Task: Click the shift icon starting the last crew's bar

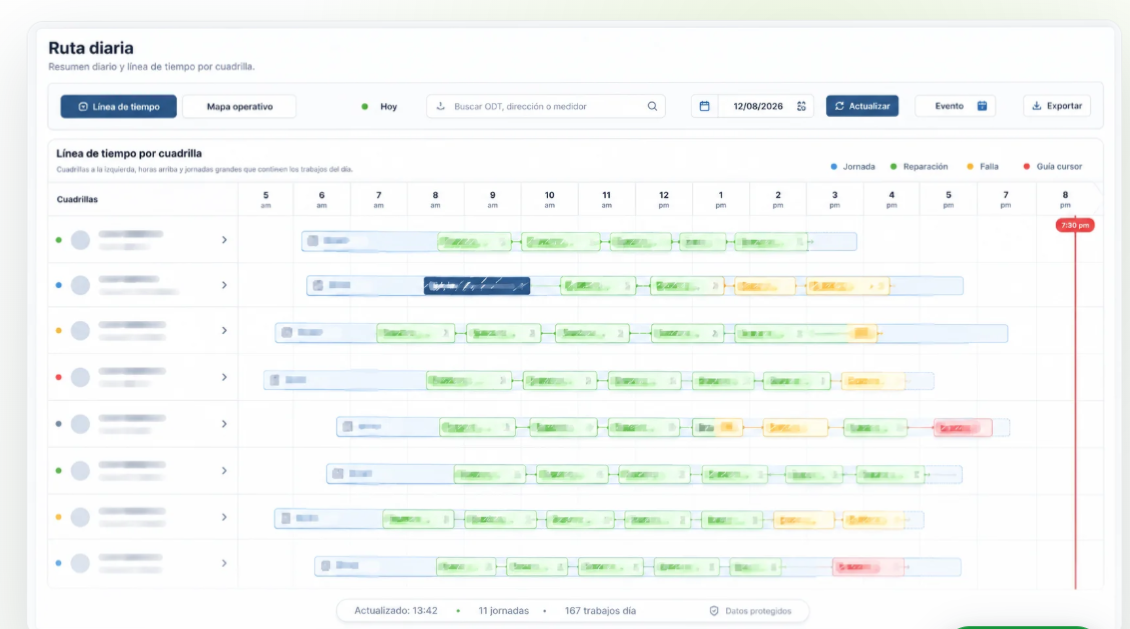Action: (x=326, y=566)
